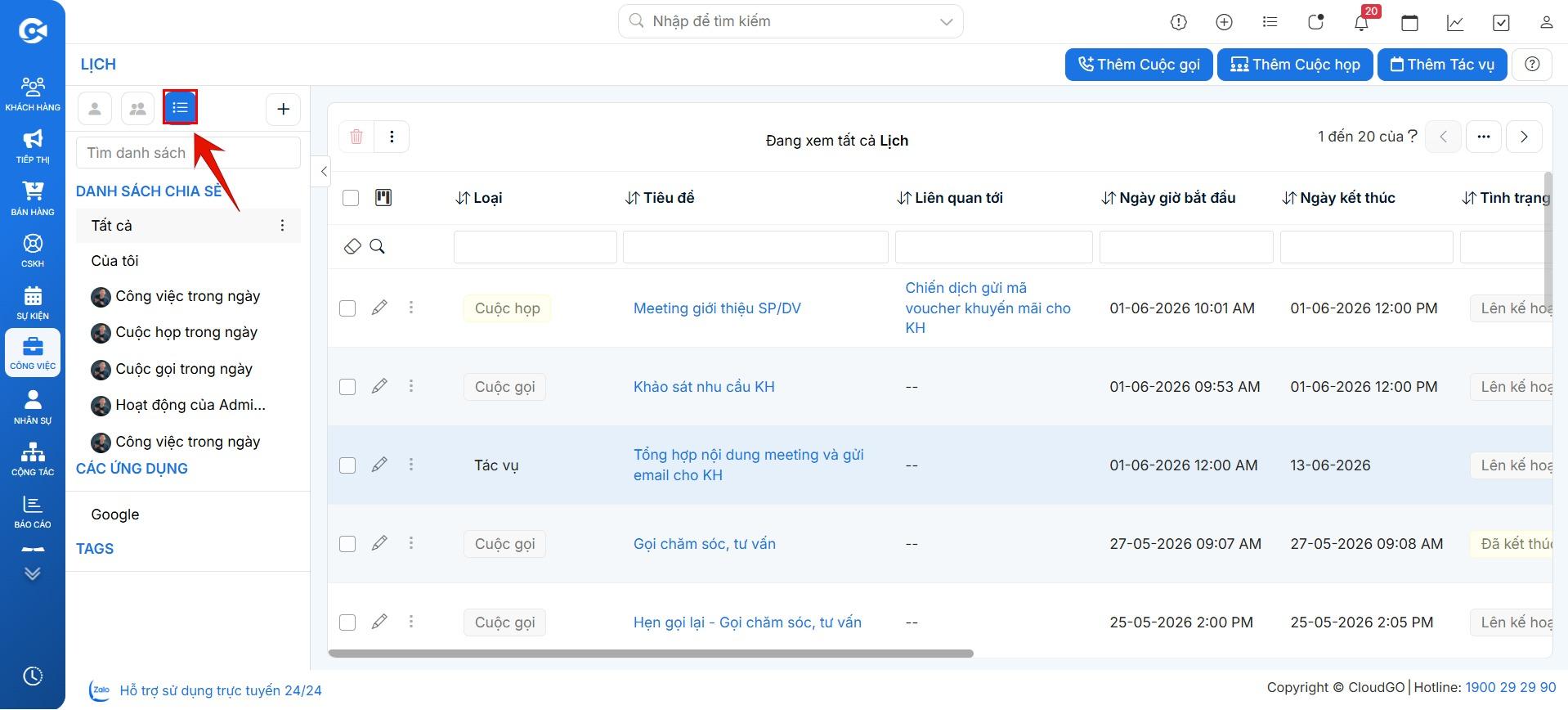The height and width of the screenshot is (710, 1568).
Task: Toggle the select-all checkbox in header
Action: point(351,198)
